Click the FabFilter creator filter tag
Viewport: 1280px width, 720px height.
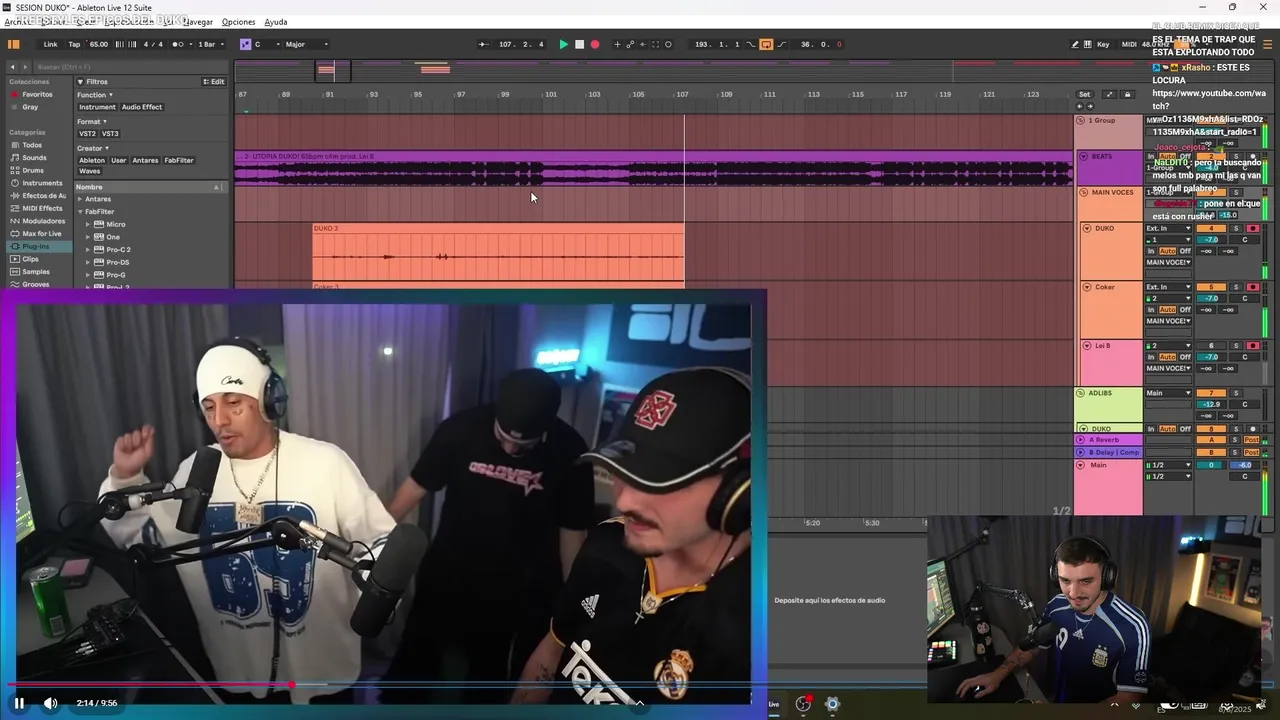tap(179, 160)
